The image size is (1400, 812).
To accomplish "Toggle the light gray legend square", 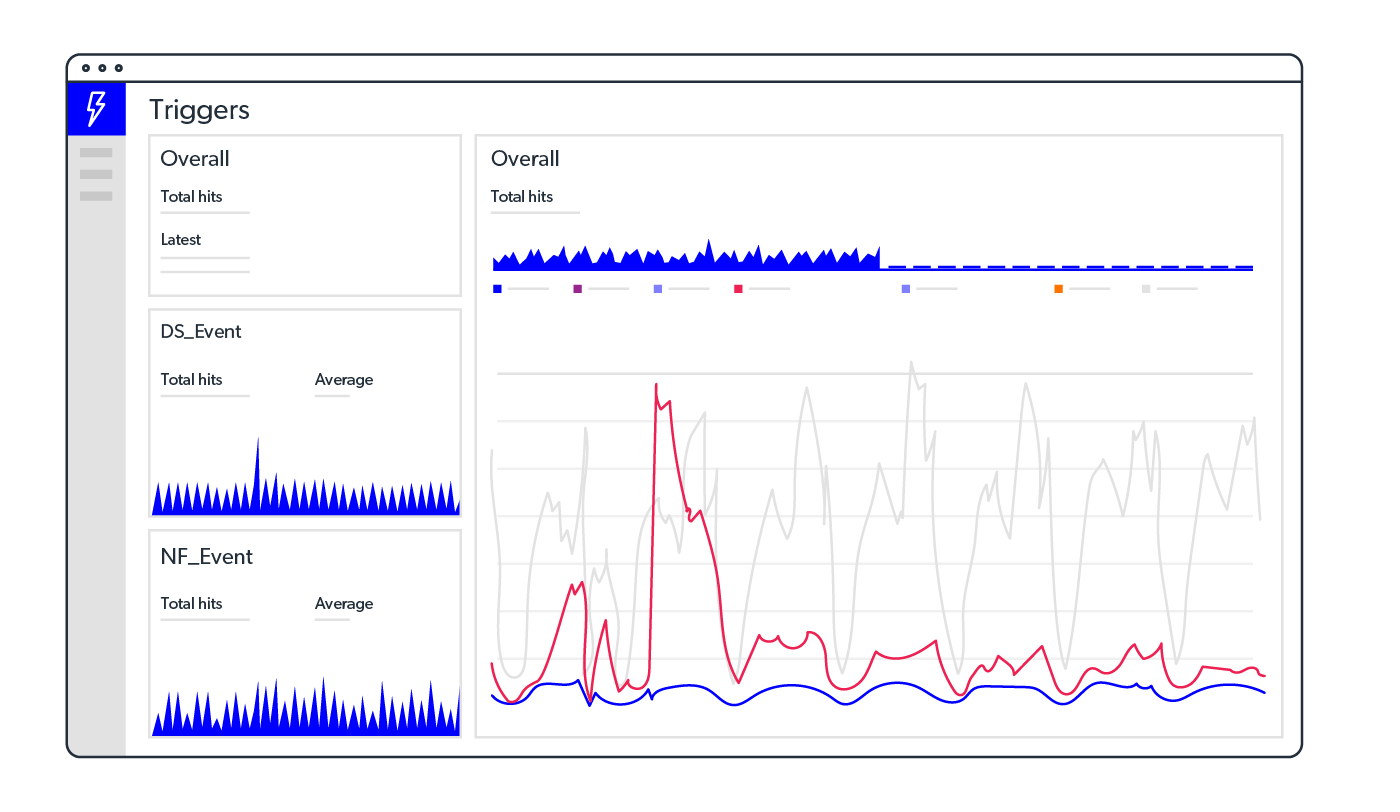I will 1146,289.
